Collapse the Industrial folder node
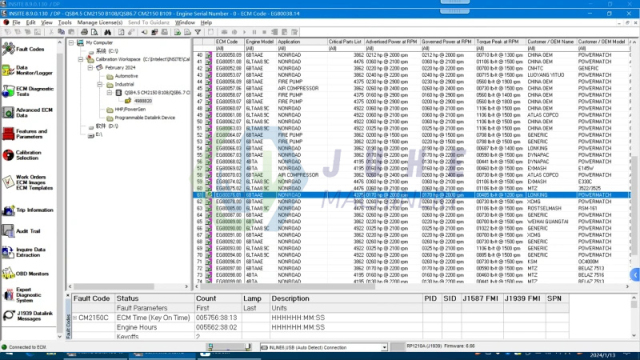 pyautogui.click(x=100, y=84)
